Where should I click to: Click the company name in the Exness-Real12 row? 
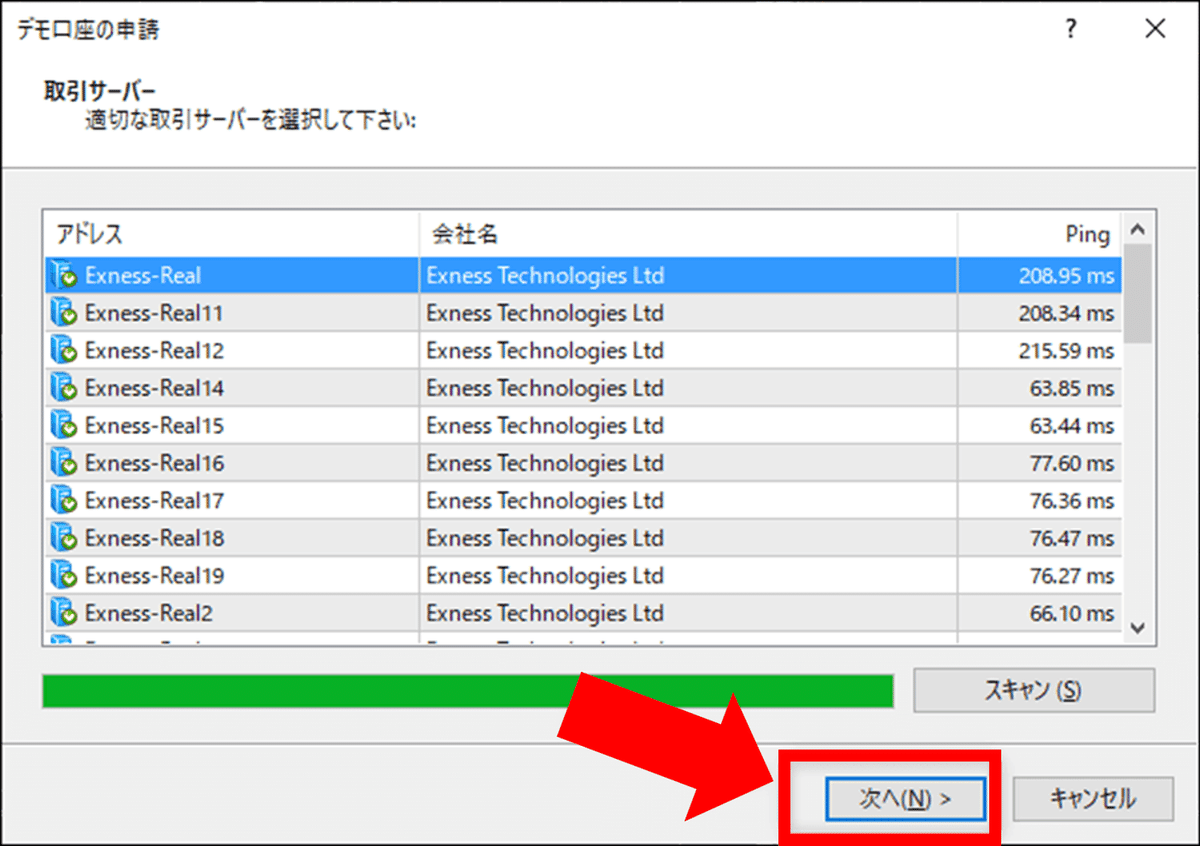click(545, 351)
